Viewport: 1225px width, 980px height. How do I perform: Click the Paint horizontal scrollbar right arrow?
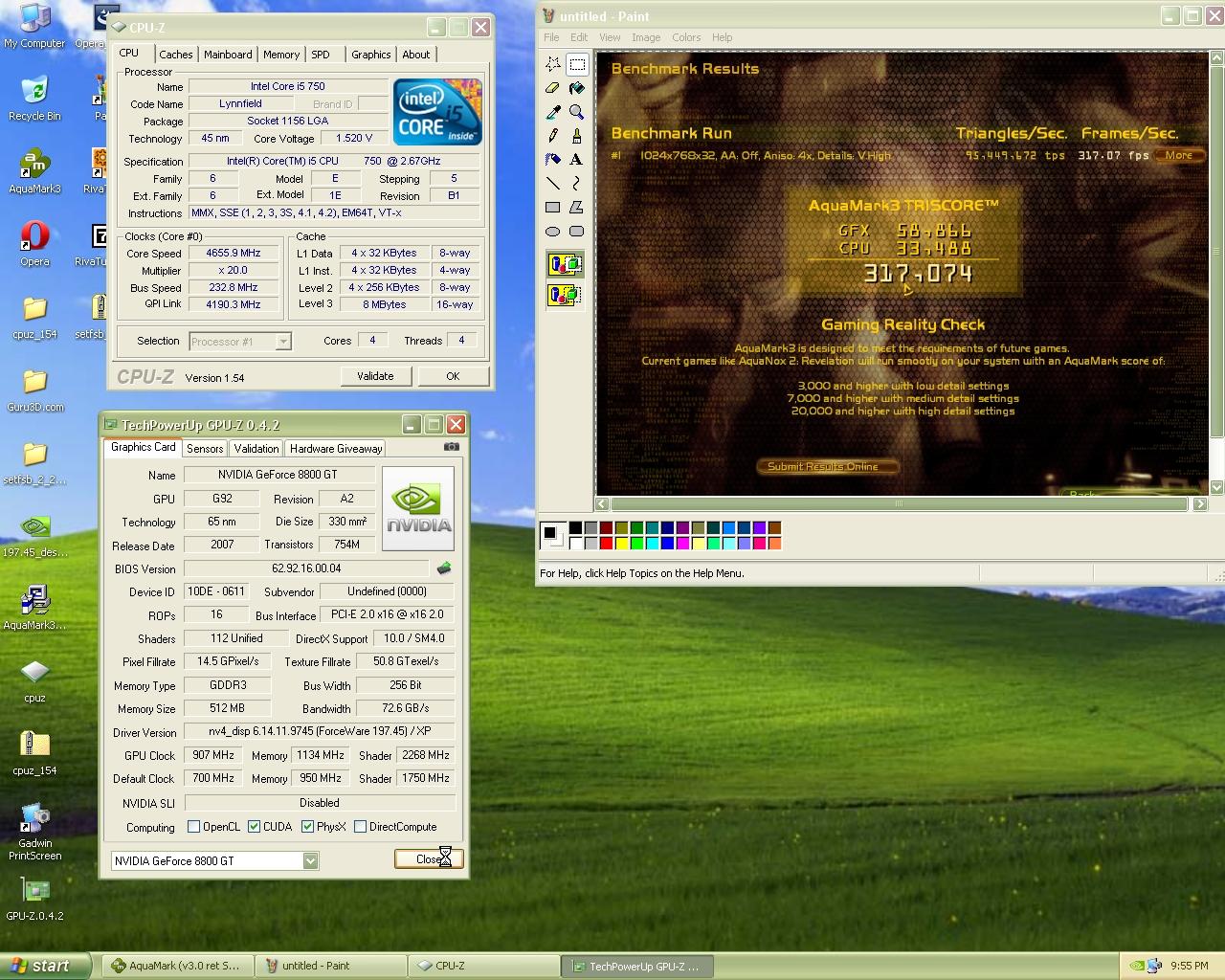1200,503
